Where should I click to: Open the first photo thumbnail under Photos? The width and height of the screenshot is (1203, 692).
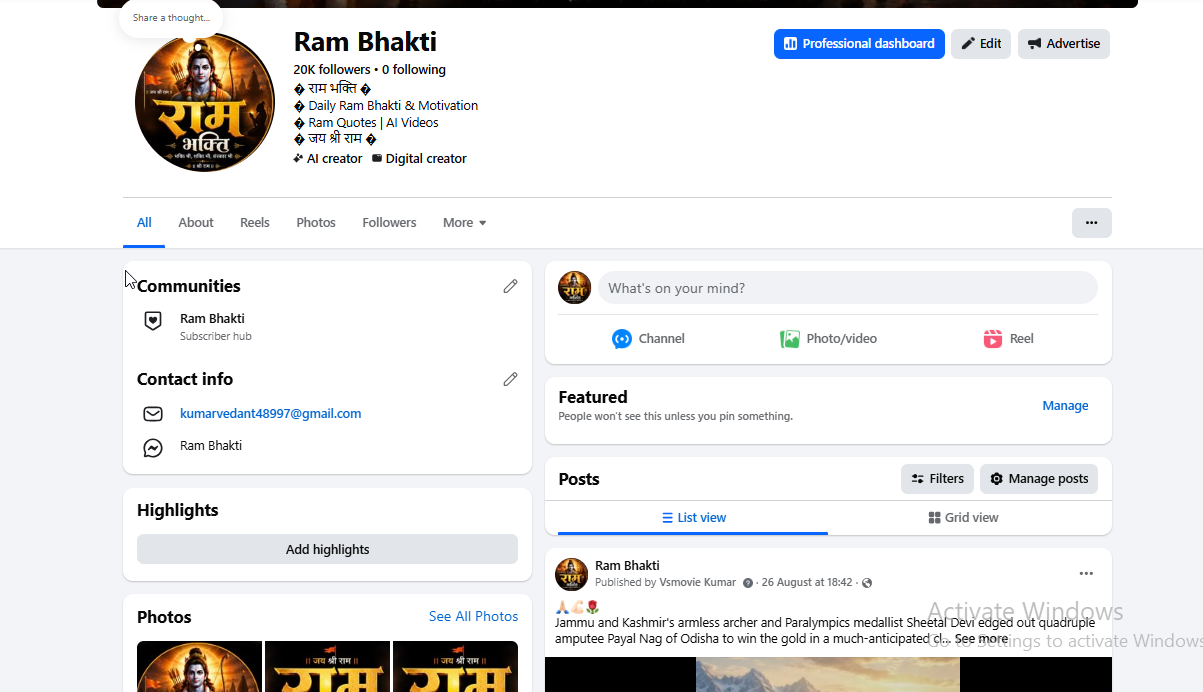pos(199,666)
